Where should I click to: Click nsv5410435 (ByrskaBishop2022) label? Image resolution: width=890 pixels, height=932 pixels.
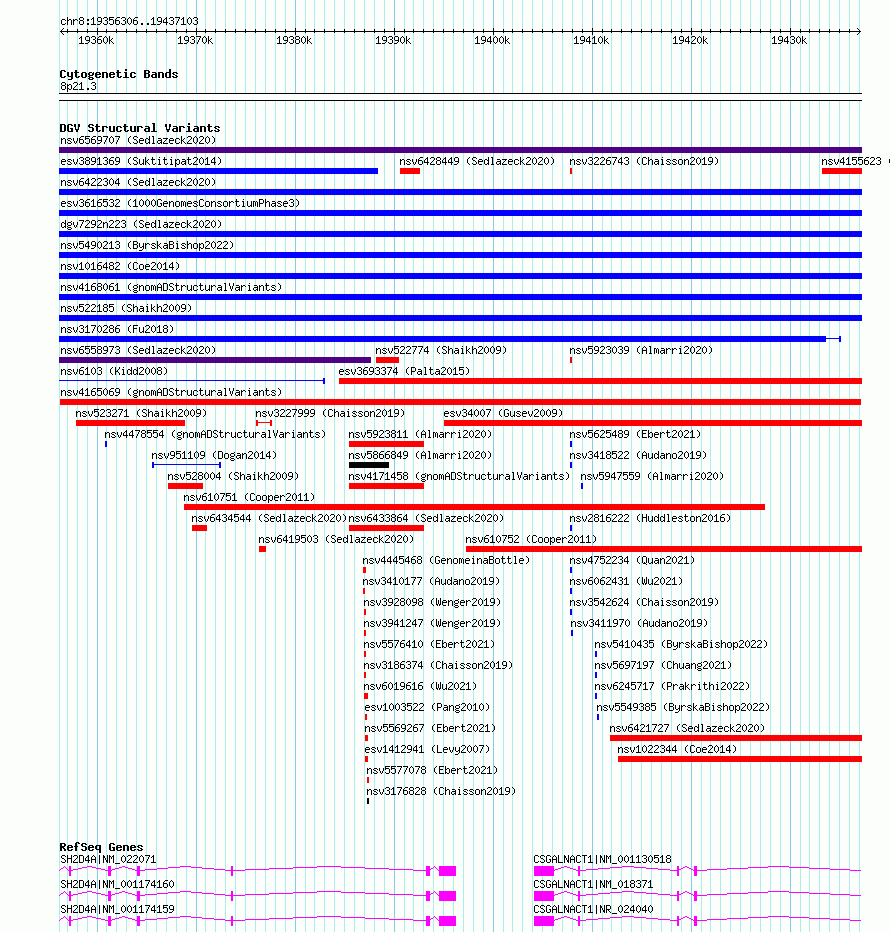point(681,644)
